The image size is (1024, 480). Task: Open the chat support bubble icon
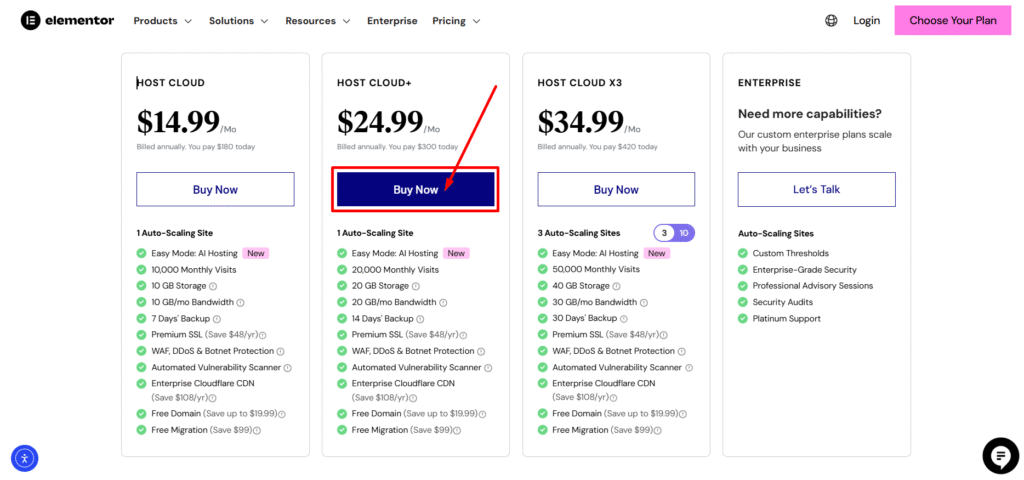coord(999,455)
